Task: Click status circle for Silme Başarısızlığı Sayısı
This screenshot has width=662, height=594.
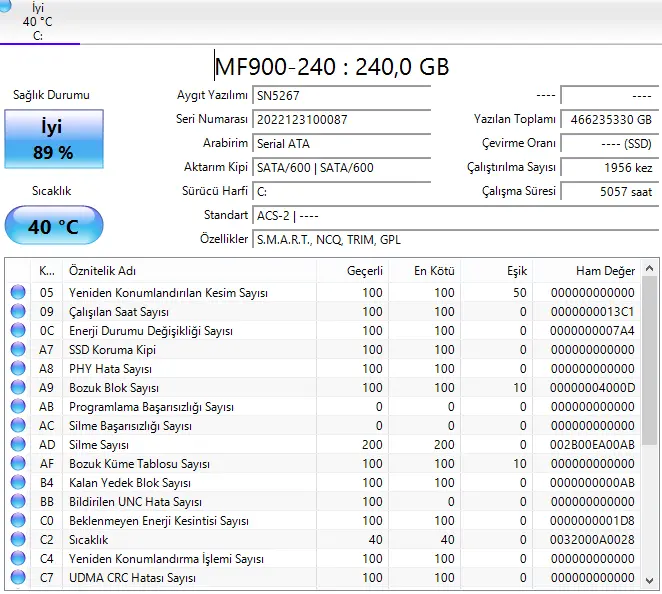Action: pyautogui.click(x=18, y=425)
